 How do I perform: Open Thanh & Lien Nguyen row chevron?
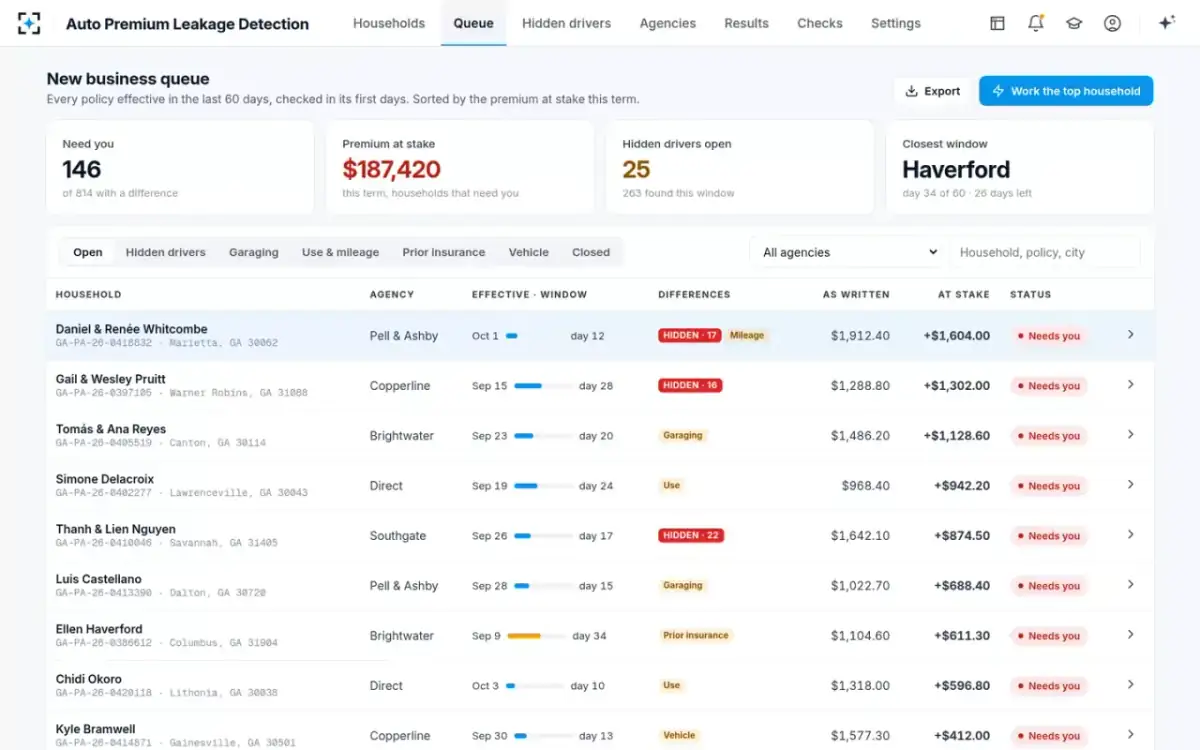(1131, 535)
